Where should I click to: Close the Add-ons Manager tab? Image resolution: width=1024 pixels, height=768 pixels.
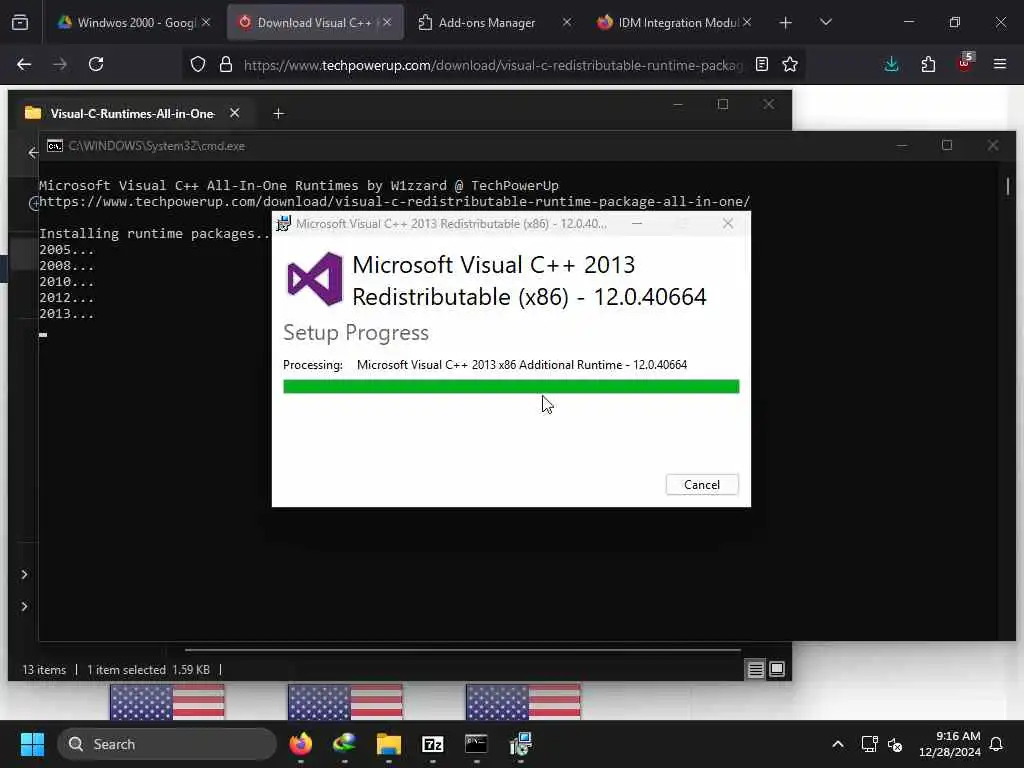[566, 22]
